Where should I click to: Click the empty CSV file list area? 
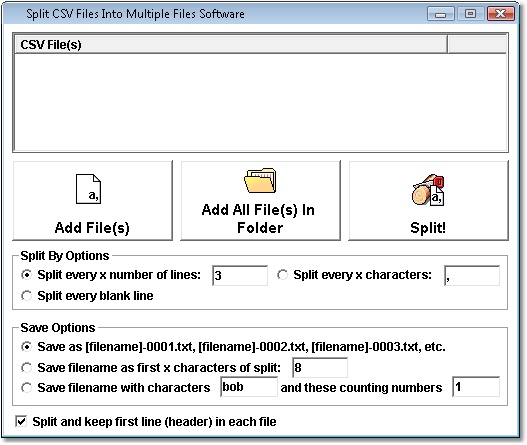click(x=260, y=102)
